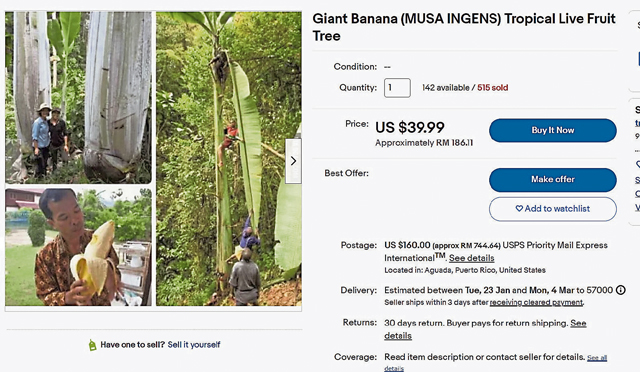Add item to watchlist
Screen dimensions: 640x372
point(553,209)
